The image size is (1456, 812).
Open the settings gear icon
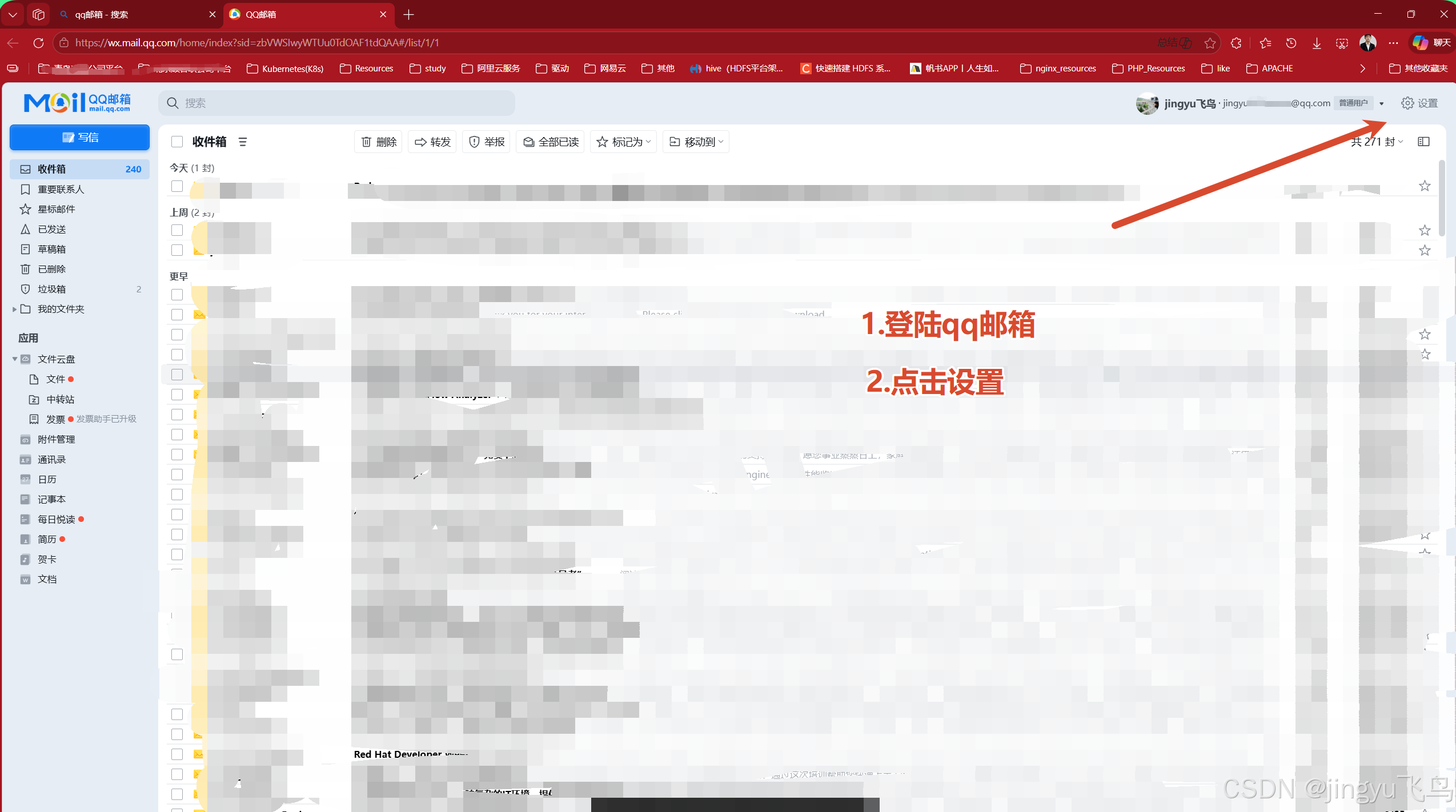tap(1407, 103)
